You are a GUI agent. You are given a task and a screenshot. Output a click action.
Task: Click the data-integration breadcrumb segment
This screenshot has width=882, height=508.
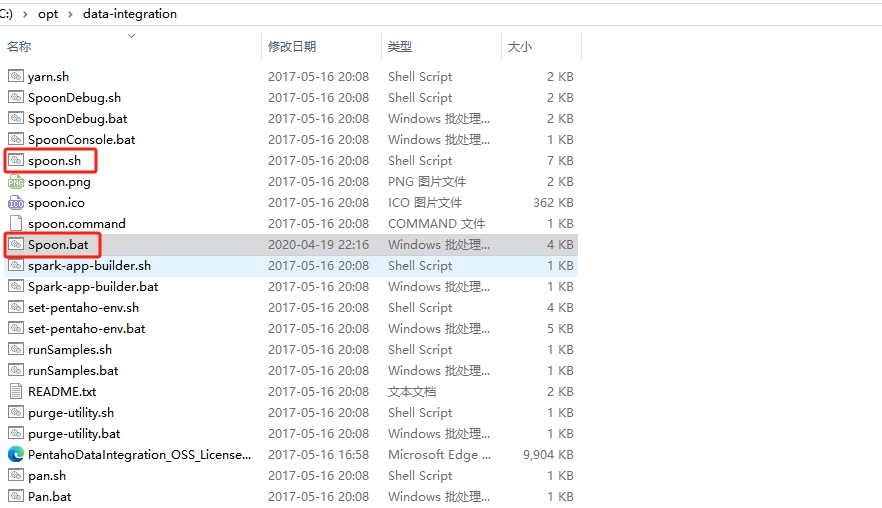132,14
